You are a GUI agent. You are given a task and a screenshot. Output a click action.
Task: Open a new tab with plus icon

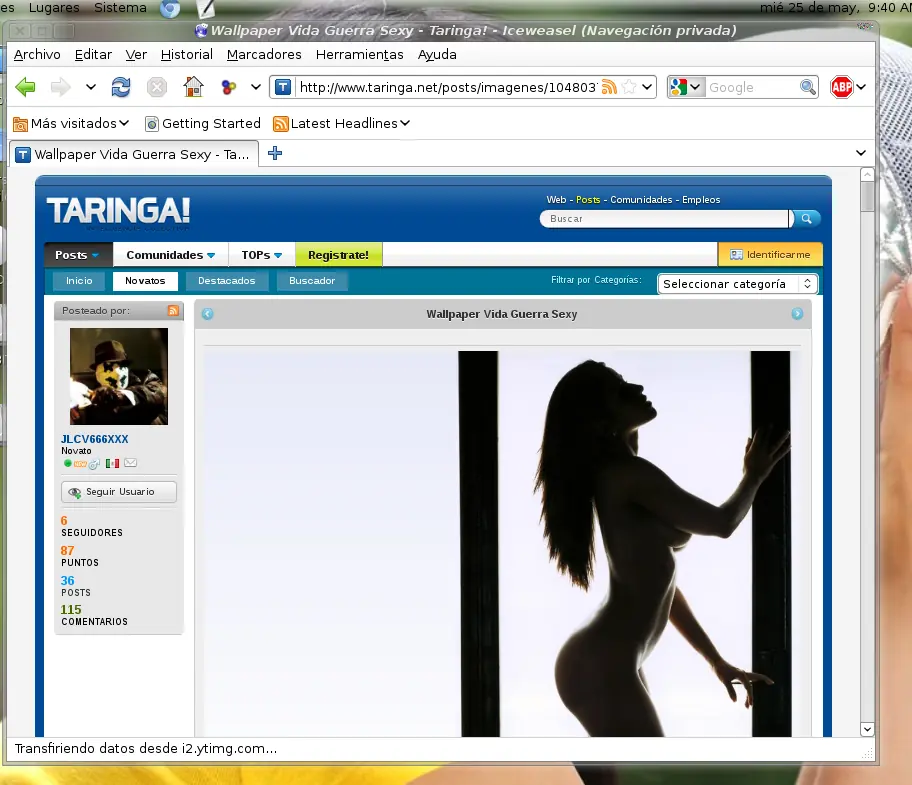tap(275, 153)
